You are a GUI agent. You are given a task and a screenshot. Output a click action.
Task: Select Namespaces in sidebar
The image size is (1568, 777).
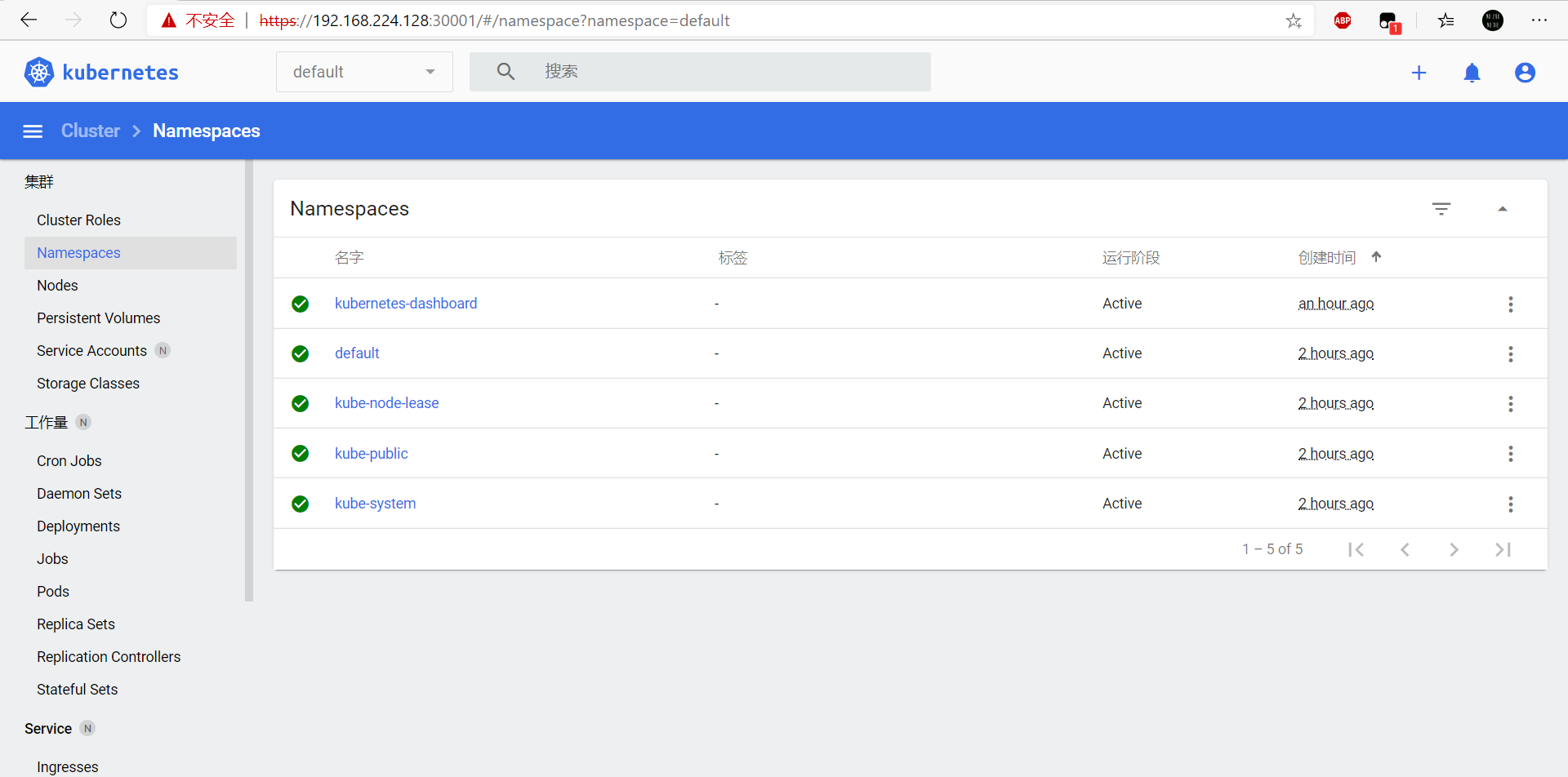[131, 253]
